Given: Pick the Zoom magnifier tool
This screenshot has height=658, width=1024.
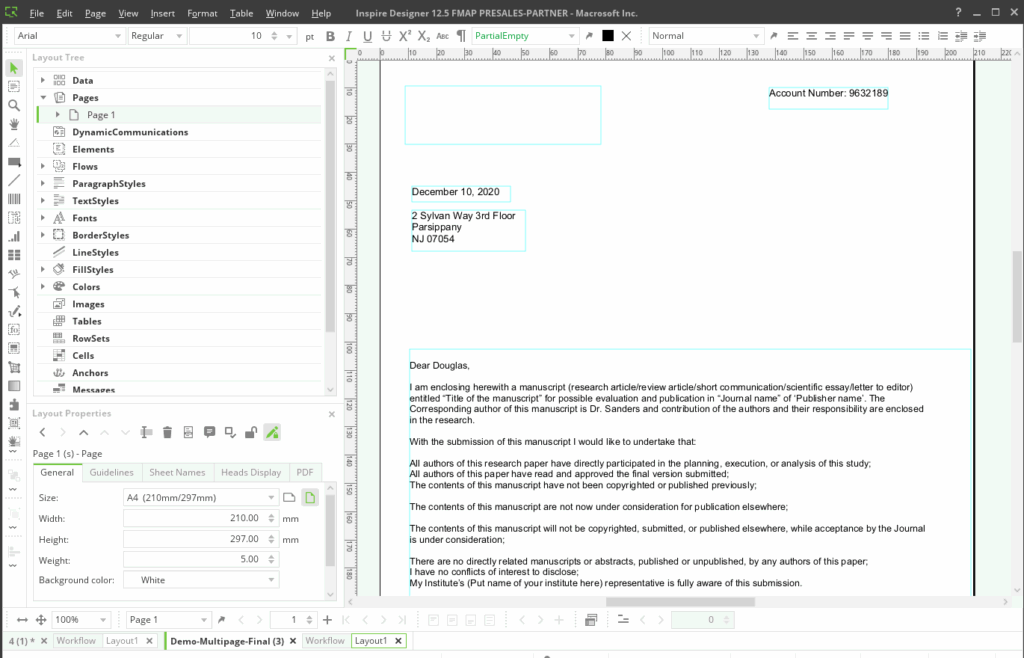Looking at the screenshot, I should click(14, 105).
